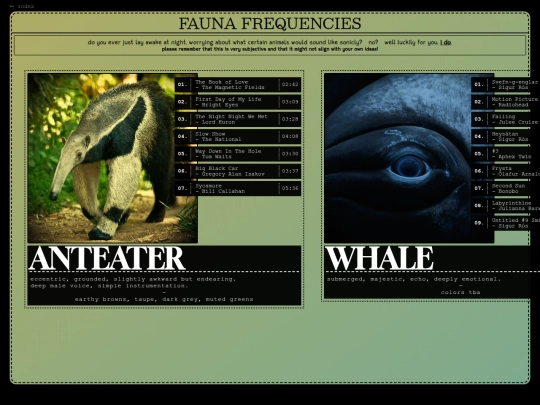540x405 pixels.
Task: Click 'colors tba' text under Whale
Action: point(460,292)
